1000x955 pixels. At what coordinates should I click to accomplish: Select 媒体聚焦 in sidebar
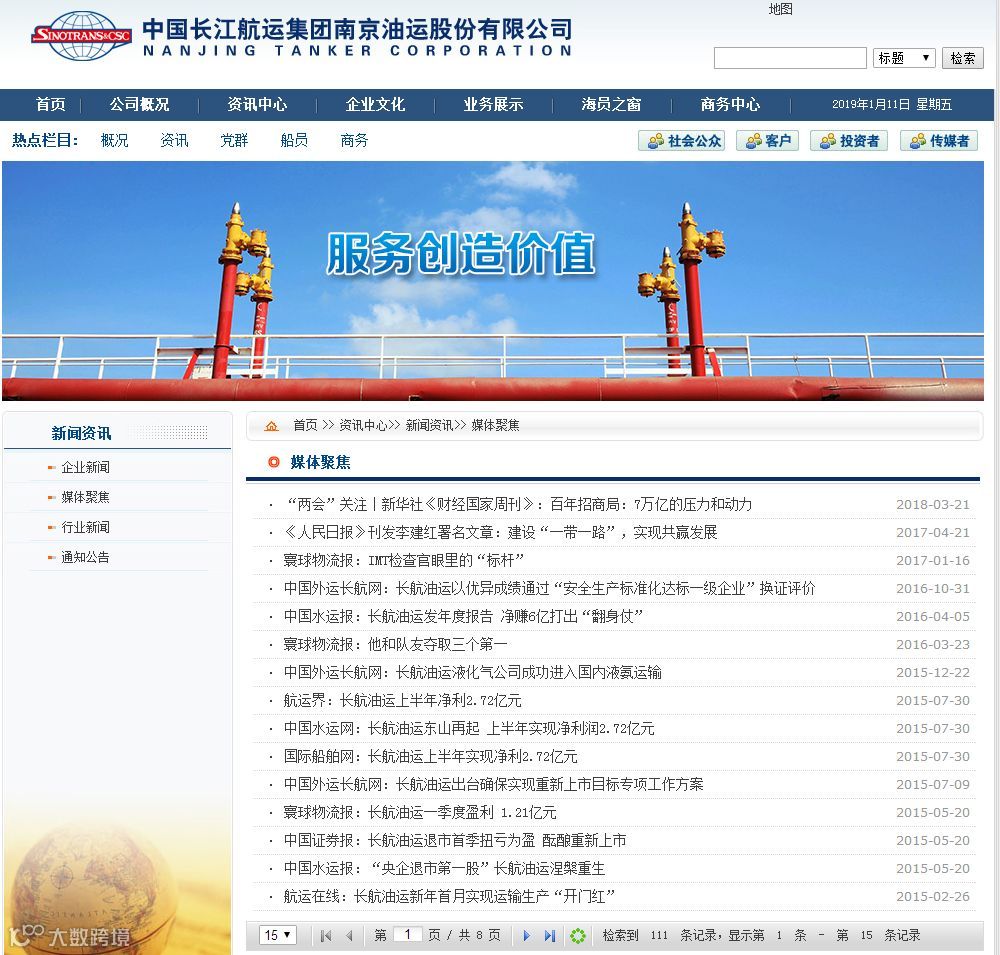(x=85, y=497)
